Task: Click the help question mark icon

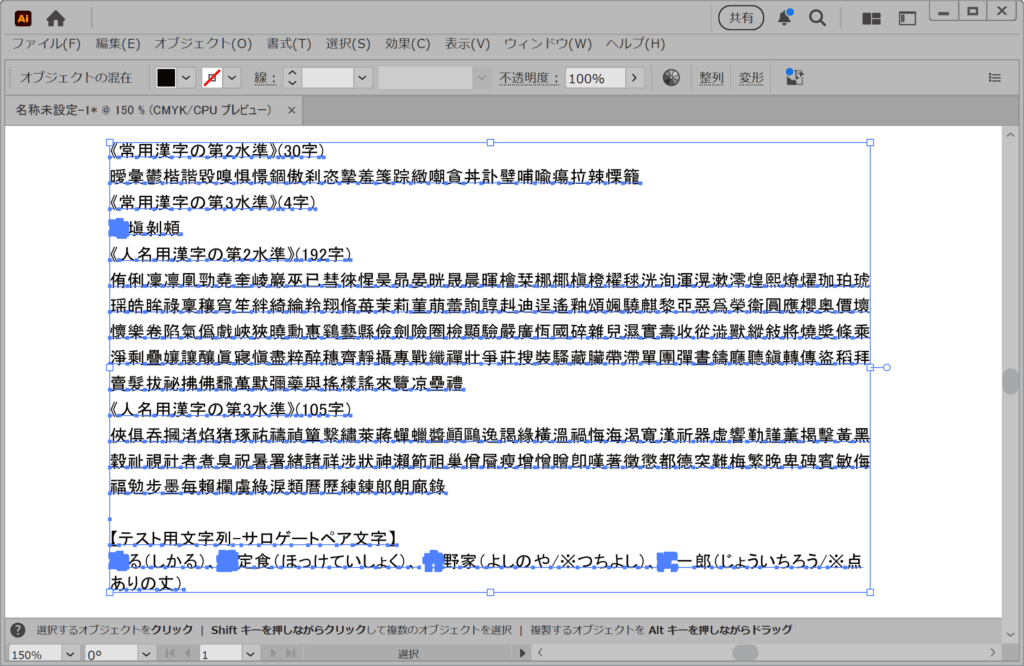Action: pyautogui.click(x=18, y=630)
